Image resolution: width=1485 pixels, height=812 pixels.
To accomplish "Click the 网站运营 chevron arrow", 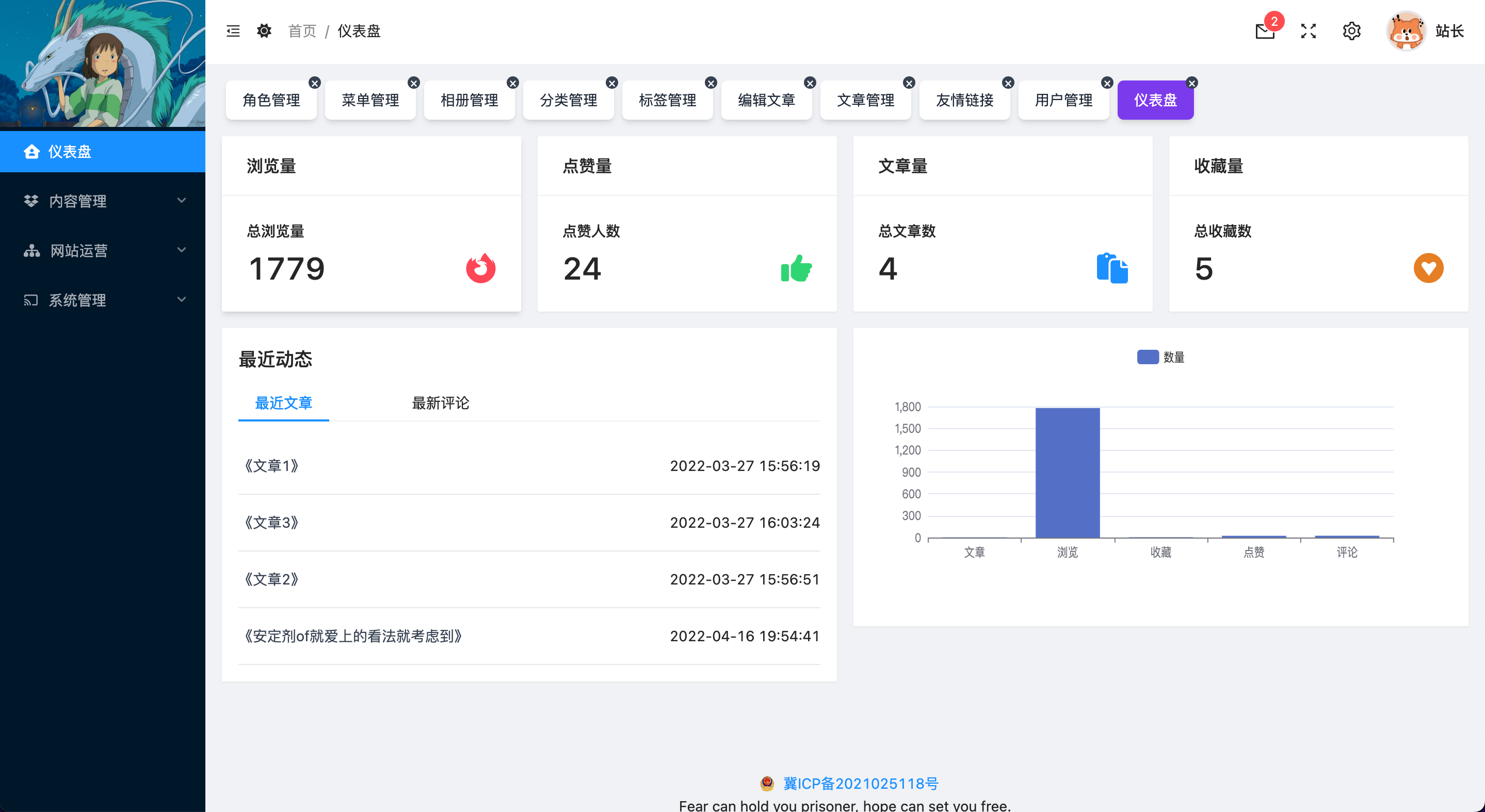I will pos(182,250).
